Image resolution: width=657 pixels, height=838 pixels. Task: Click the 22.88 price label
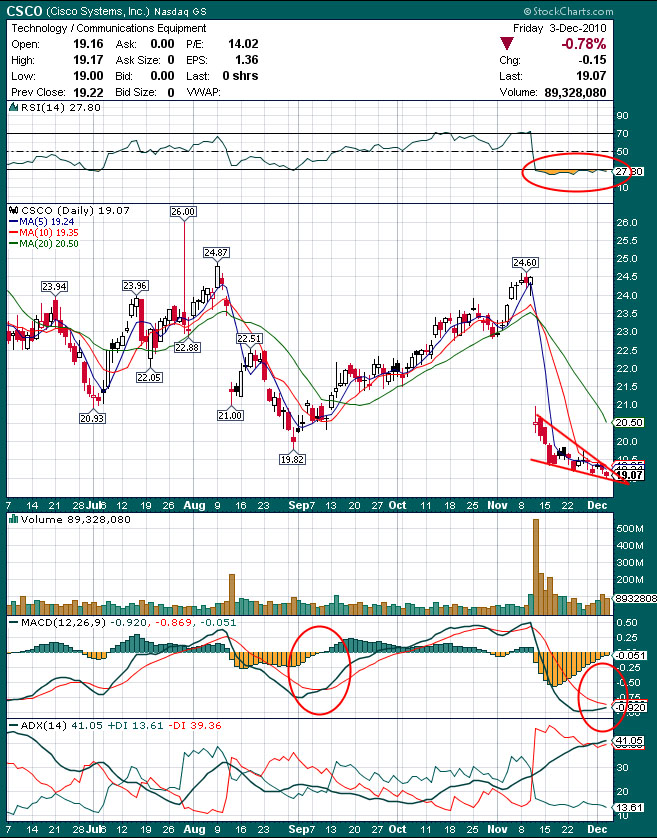(x=187, y=347)
